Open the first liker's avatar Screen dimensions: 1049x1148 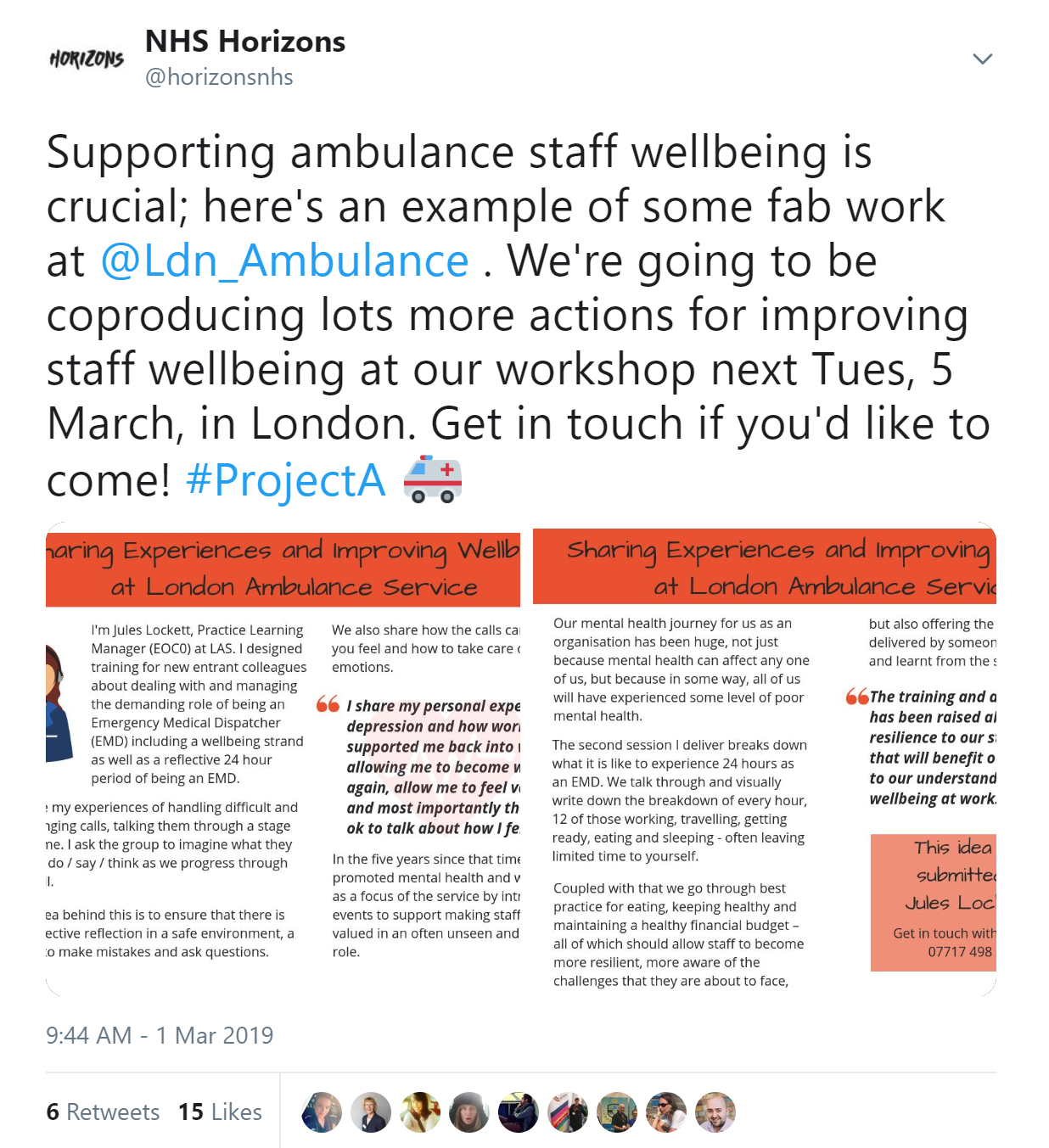click(322, 1112)
